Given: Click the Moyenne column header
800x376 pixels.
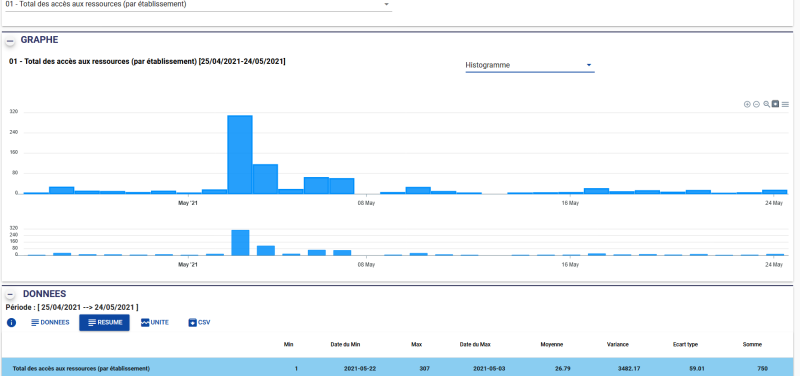Looking at the screenshot, I should (x=552, y=344).
